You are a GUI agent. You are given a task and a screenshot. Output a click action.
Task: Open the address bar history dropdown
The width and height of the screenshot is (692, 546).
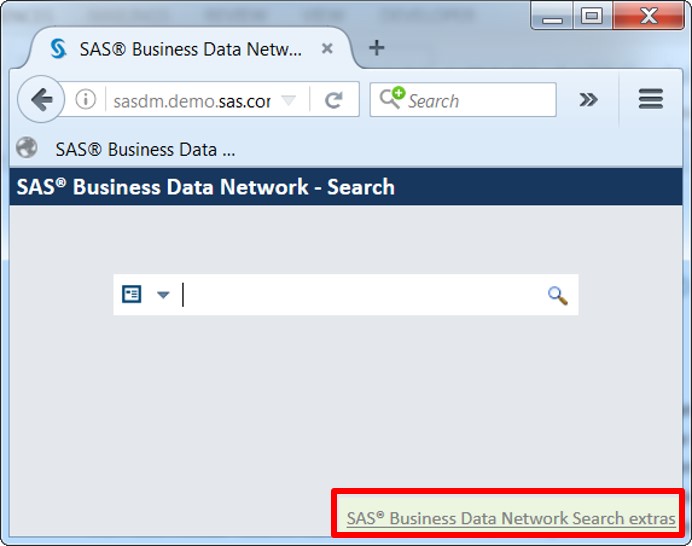click(288, 100)
